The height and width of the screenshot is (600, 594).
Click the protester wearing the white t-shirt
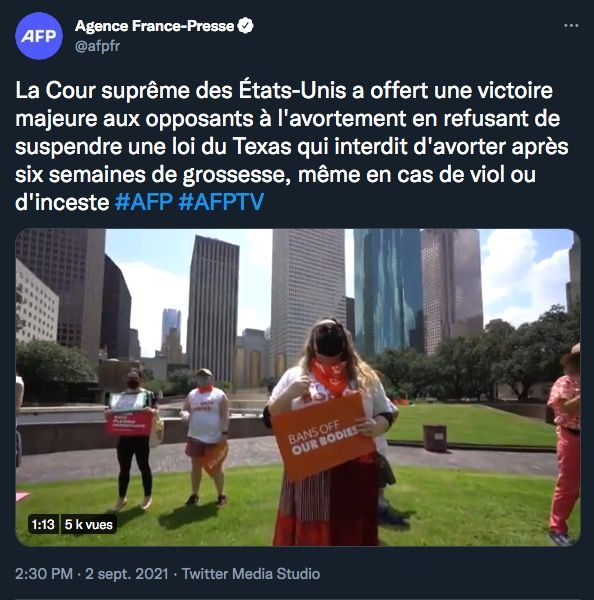coord(207,435)
